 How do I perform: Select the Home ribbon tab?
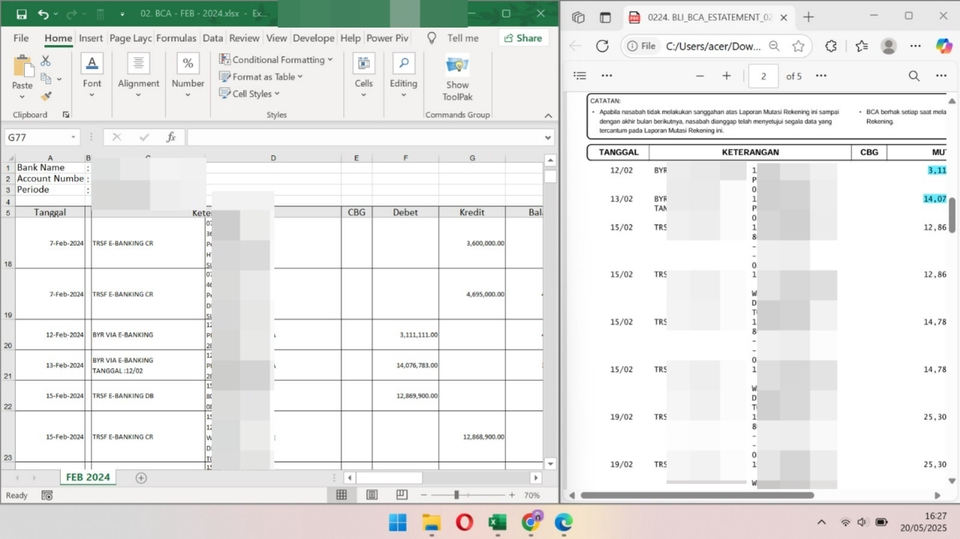point(58,38)
